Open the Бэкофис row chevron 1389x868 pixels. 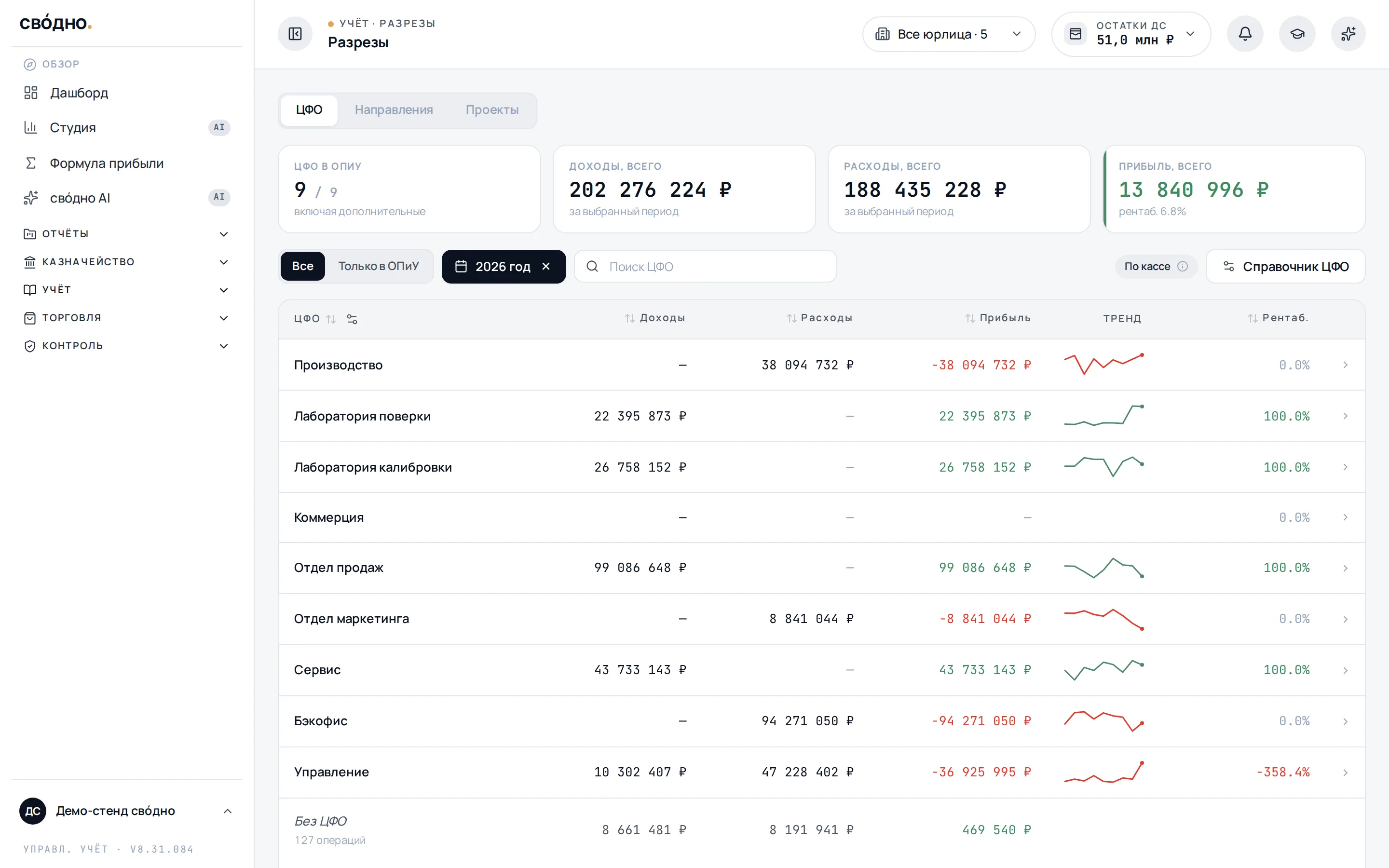click(1346, 721)
